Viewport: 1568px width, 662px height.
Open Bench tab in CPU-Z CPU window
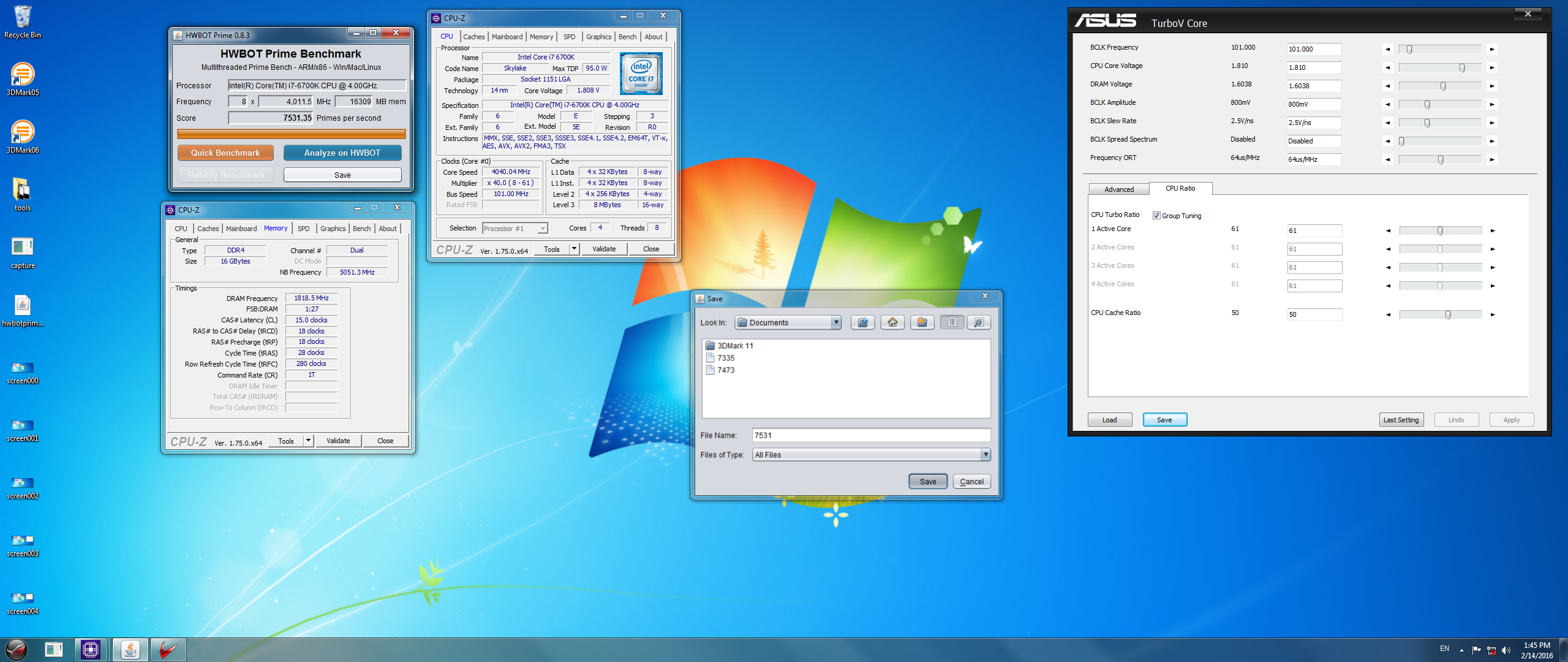pyautogui.click(x=627, y=37)
